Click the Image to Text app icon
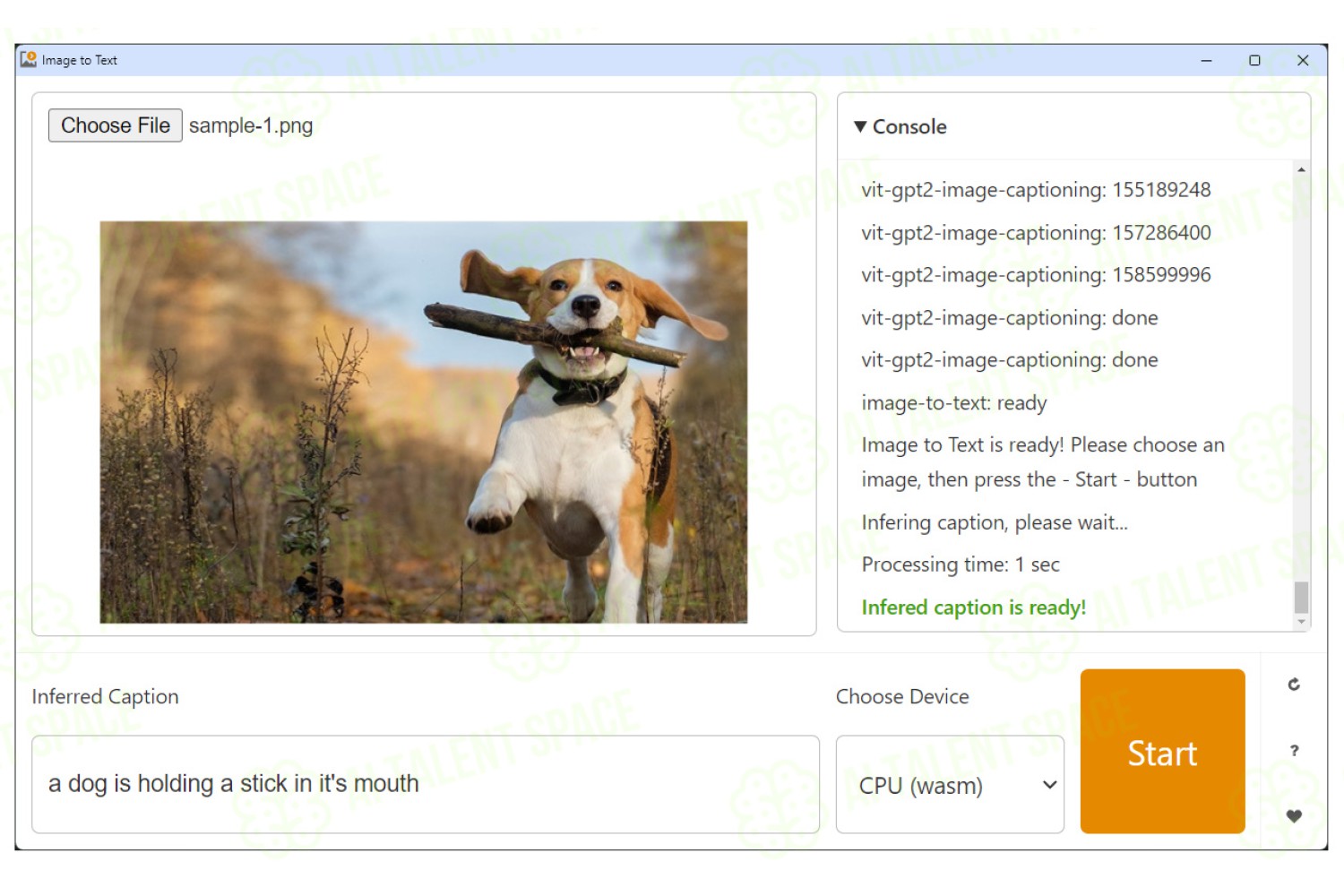1344x896 pixels. tap(29, 60)
